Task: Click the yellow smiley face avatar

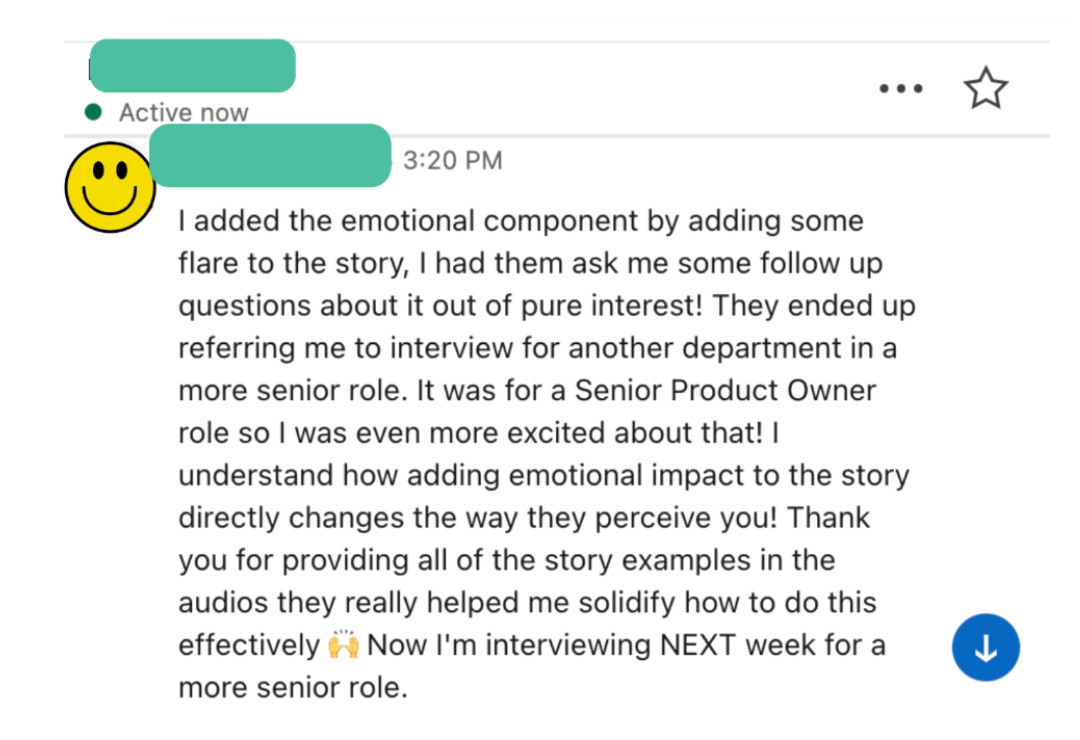Action: click(x=109, y=188)
